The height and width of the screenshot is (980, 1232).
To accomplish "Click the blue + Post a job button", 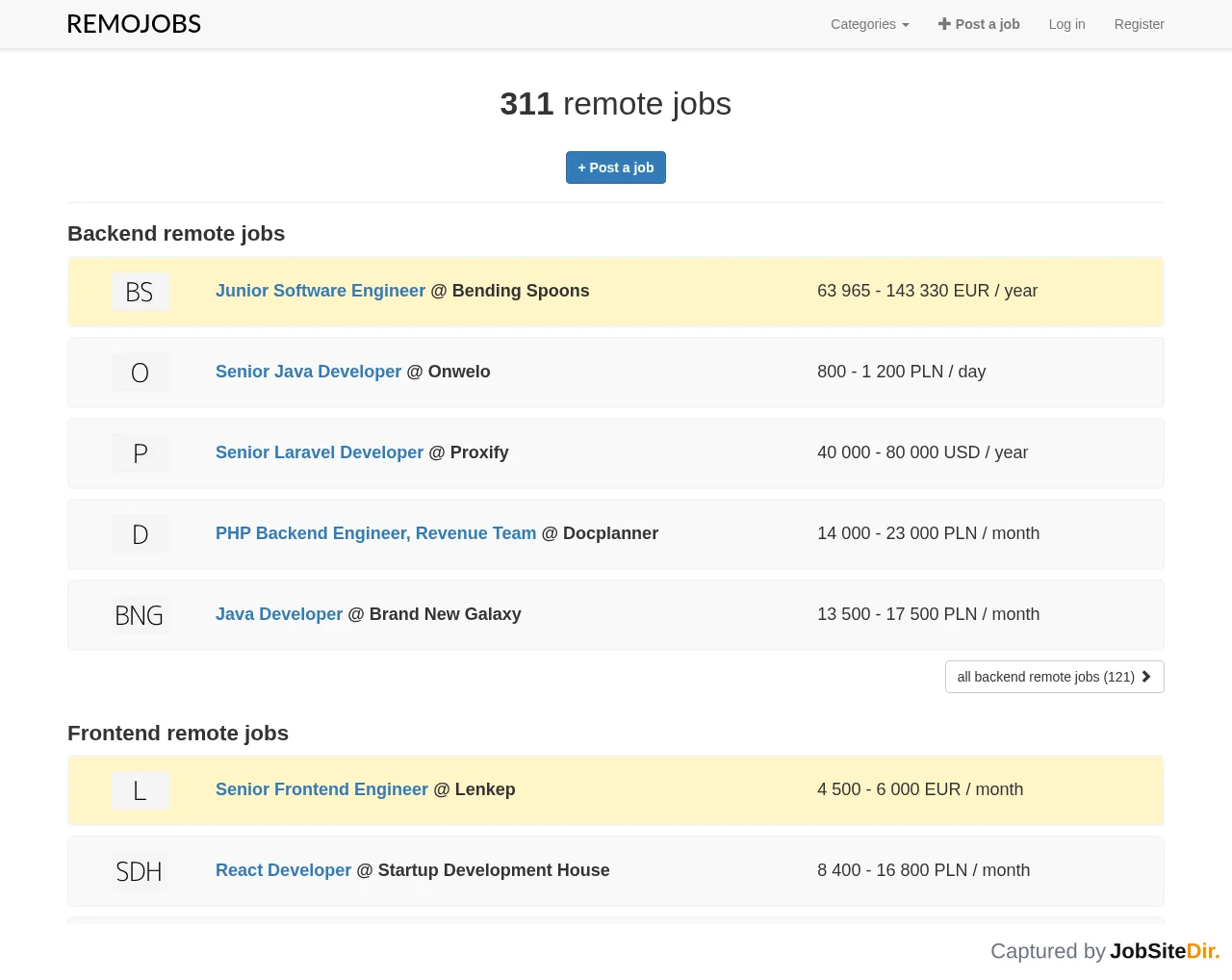I will tap(616, 168).
